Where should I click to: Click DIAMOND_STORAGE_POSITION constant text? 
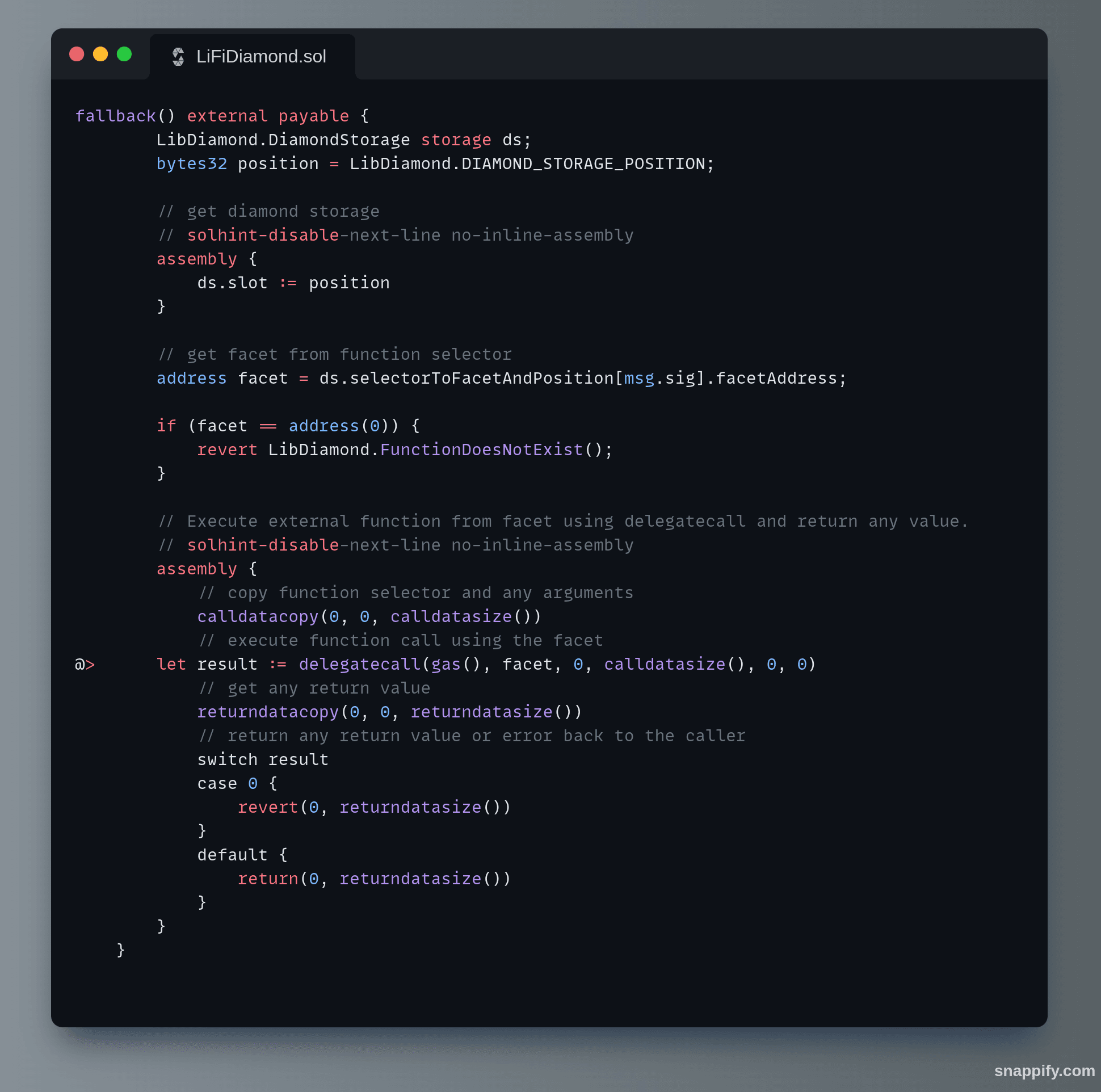point(583,164)
